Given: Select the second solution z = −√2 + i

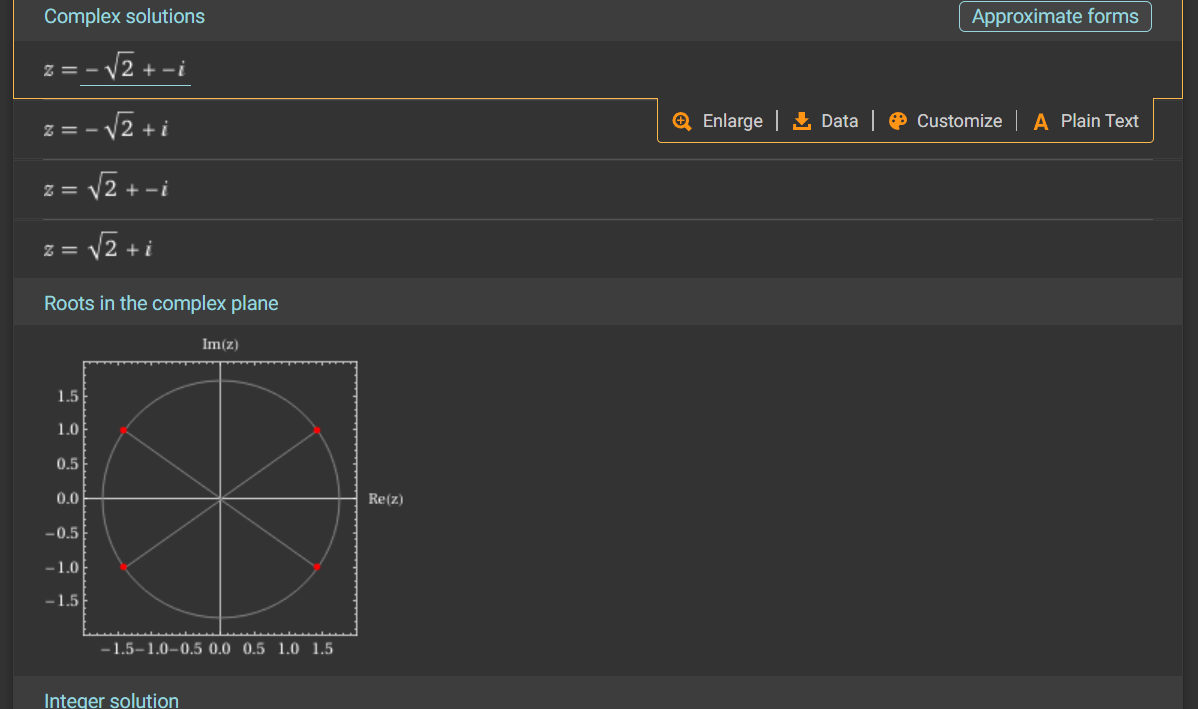Looking at the screenshot, I should 105,129.
